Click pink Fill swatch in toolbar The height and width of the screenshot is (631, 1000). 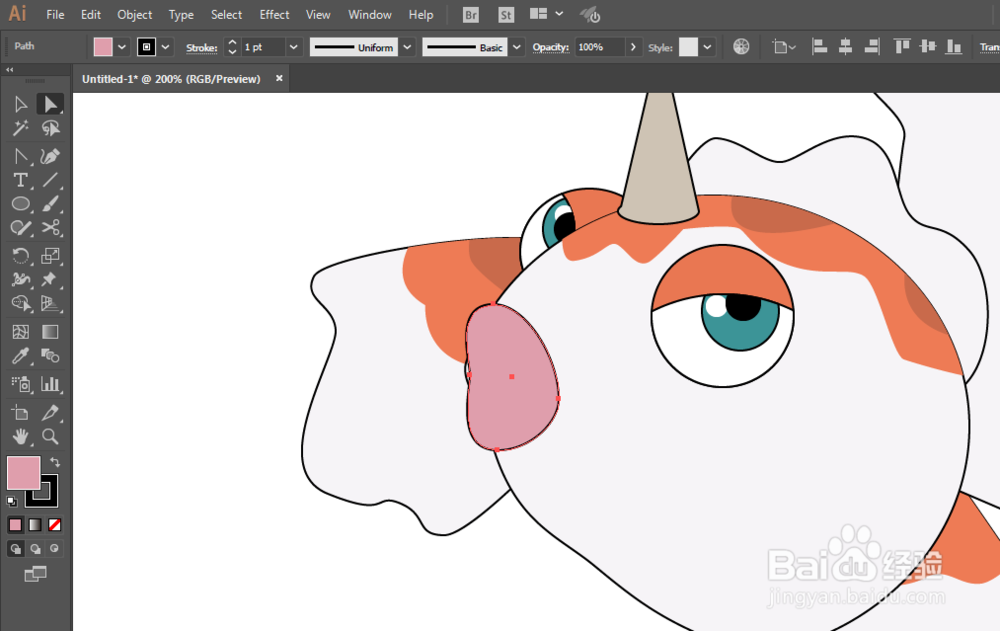[x=22, y=472]
